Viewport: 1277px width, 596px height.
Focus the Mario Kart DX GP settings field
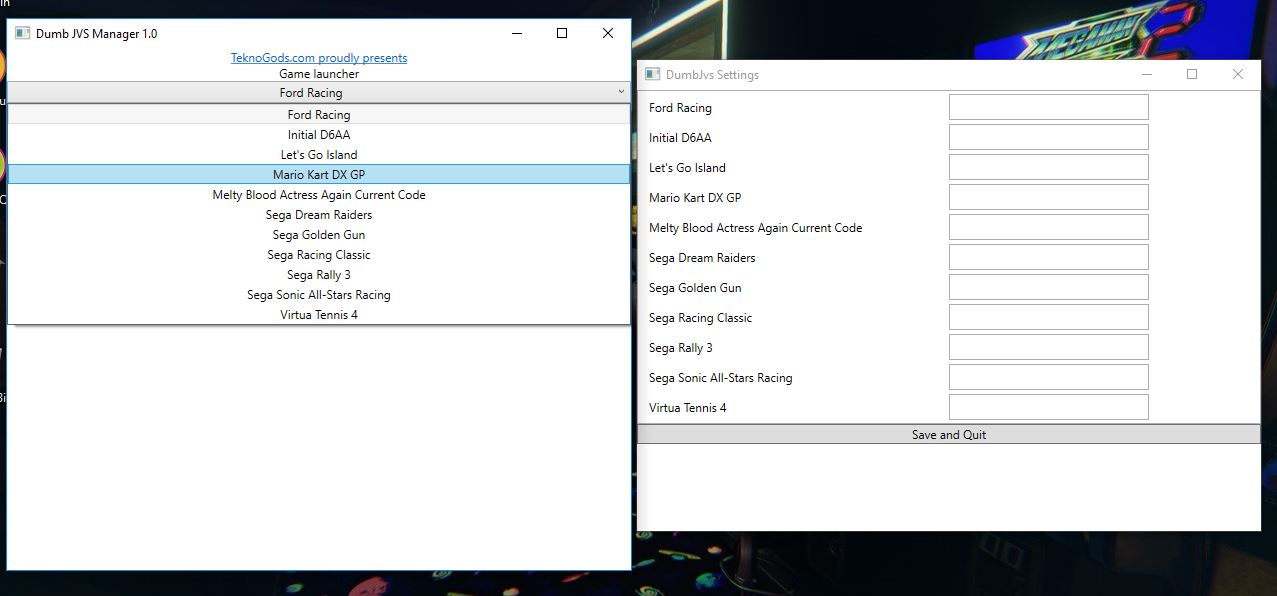1048,197
